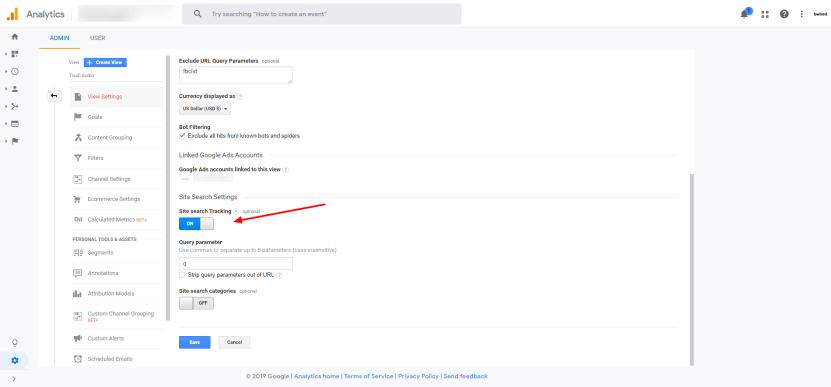This screenshot has width=831, height=387.
Task: Open Send feedback footer link
Action: pyautogui.click(x=465, y=376)
